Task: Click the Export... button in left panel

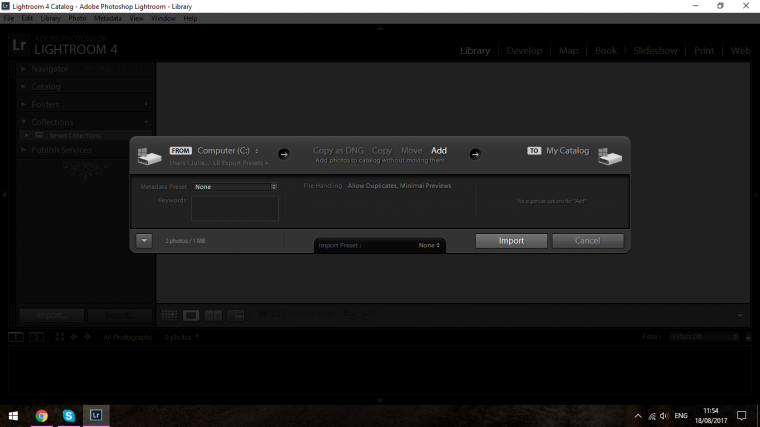Action: click(120, 315)
